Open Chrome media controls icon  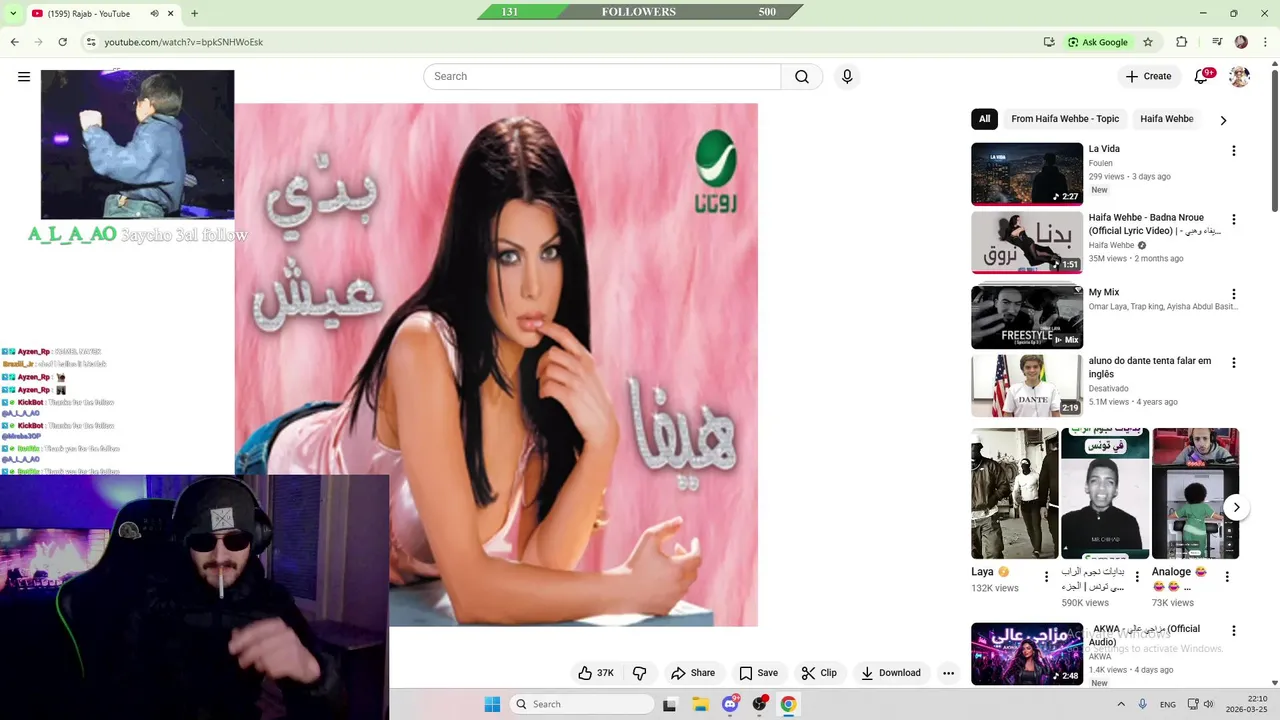point(1217,42)
